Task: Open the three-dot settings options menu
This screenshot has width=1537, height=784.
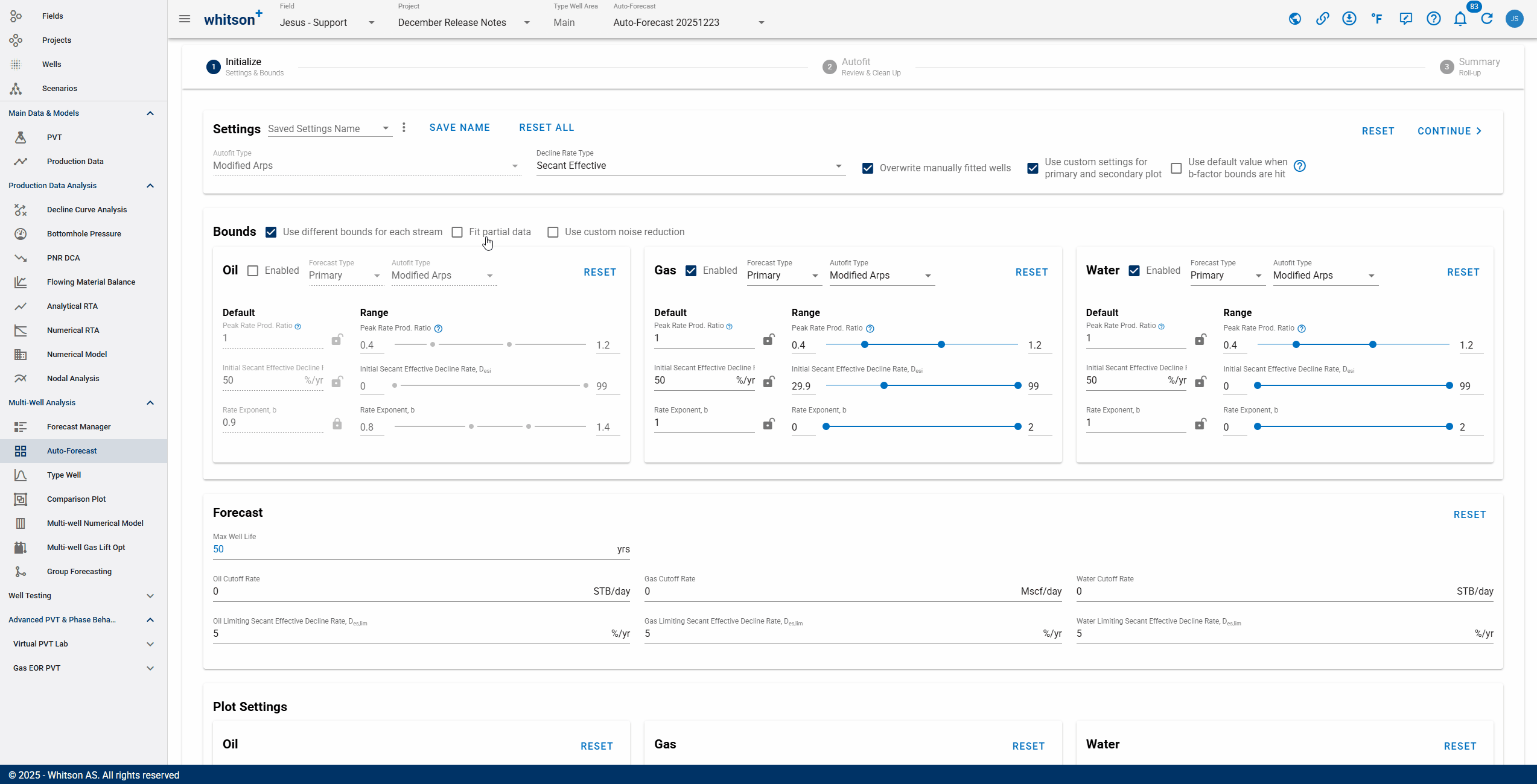Action: [404, 128]
